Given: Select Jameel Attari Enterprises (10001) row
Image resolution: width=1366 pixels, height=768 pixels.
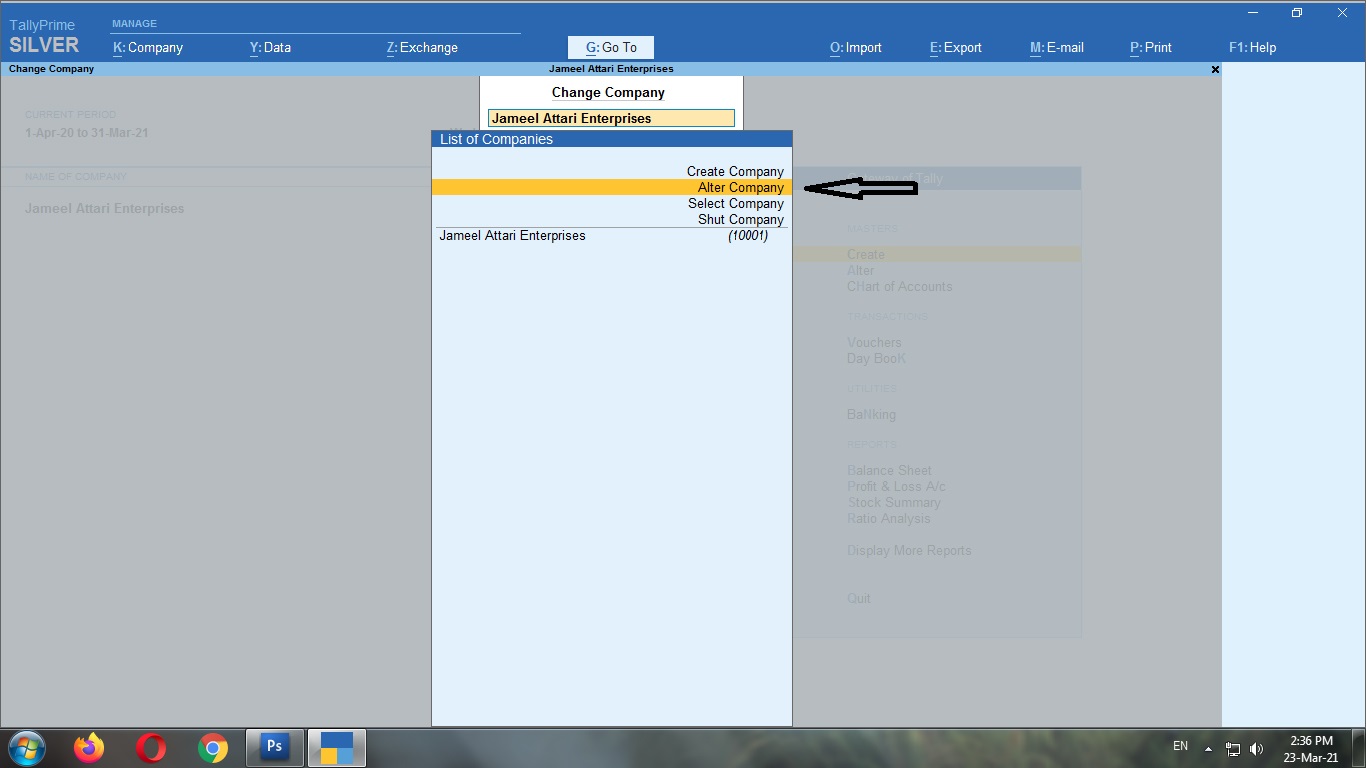Looking at the screenshot, I should click(x=612, y=236).
